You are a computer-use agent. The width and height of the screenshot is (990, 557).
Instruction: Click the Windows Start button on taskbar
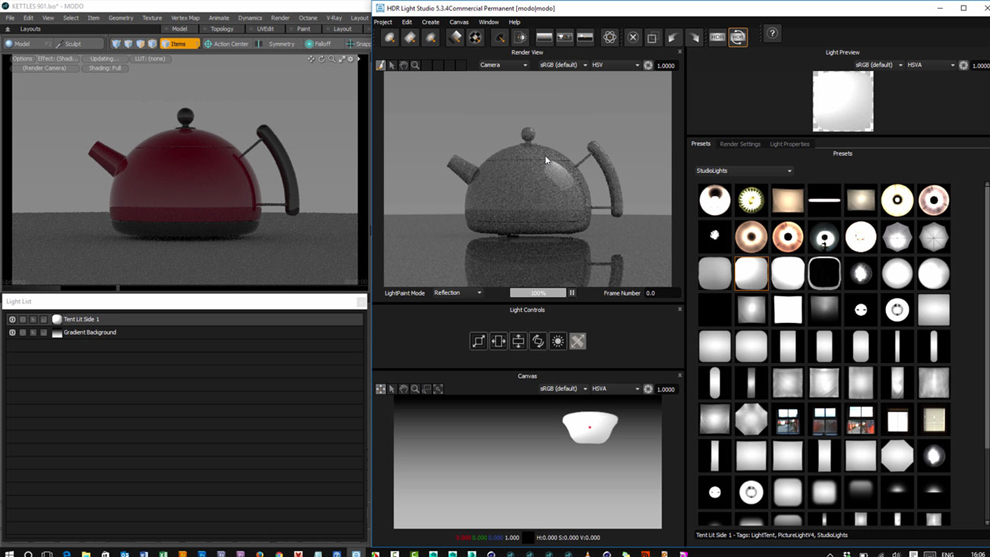pyautogui.click(x=9, y=554)
